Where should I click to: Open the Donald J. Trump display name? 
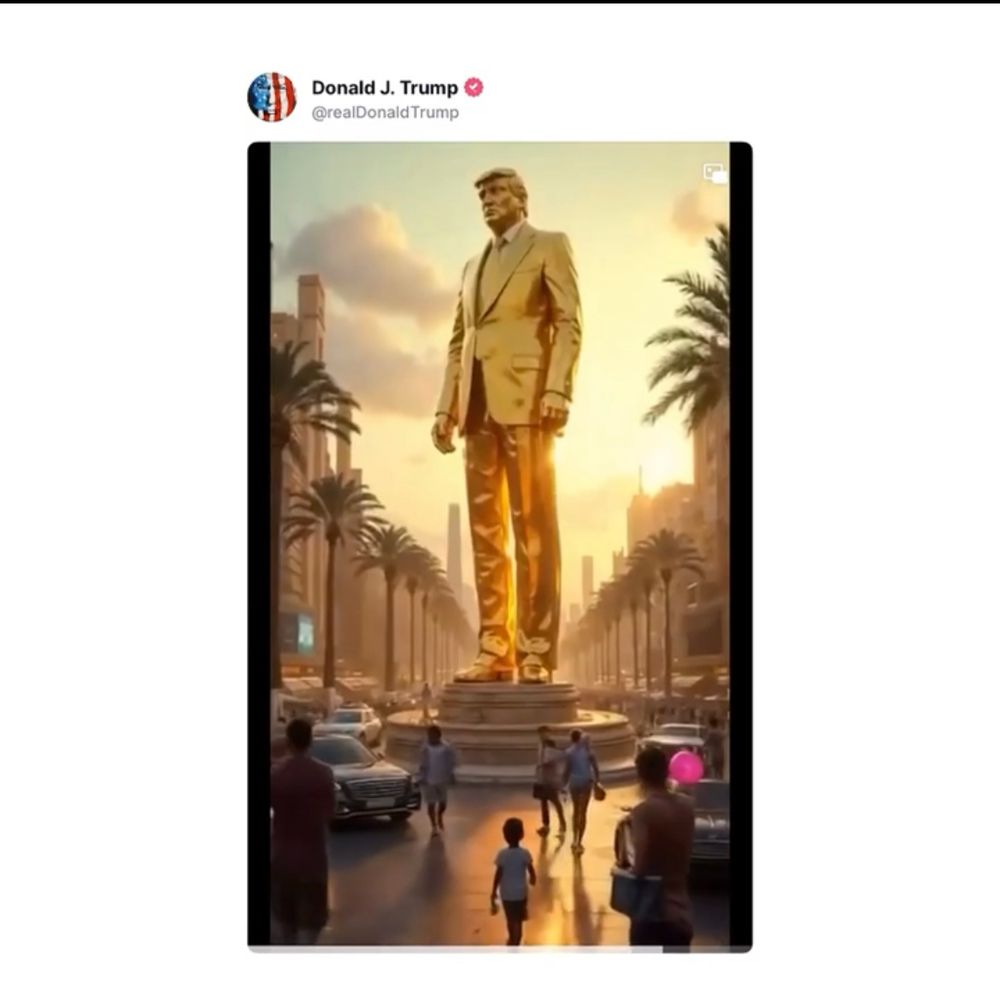(x=385, y=87)
